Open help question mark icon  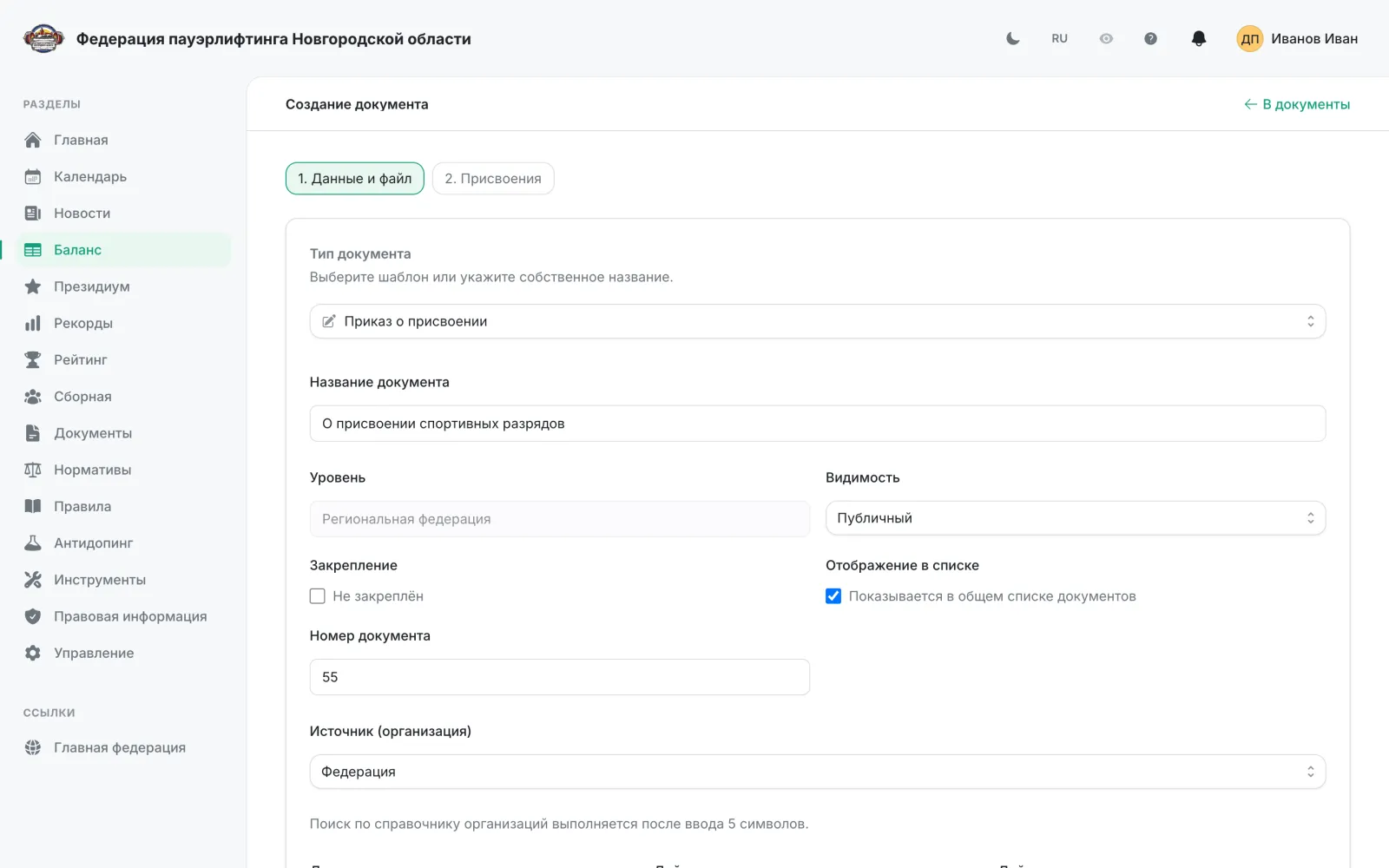pyautogui.click(x=1150, y=38)
